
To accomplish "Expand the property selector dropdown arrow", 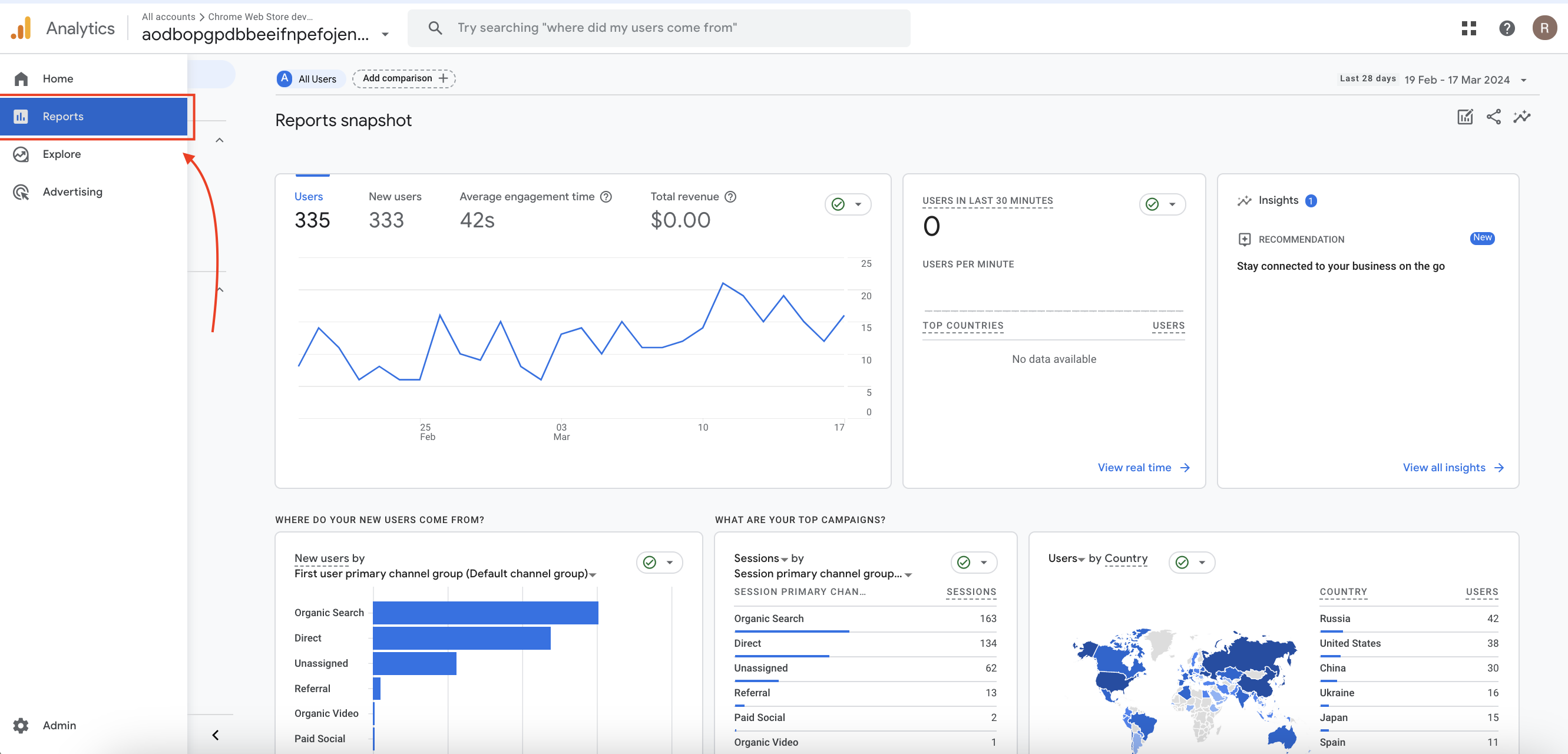I will click(x=385, y=35).
